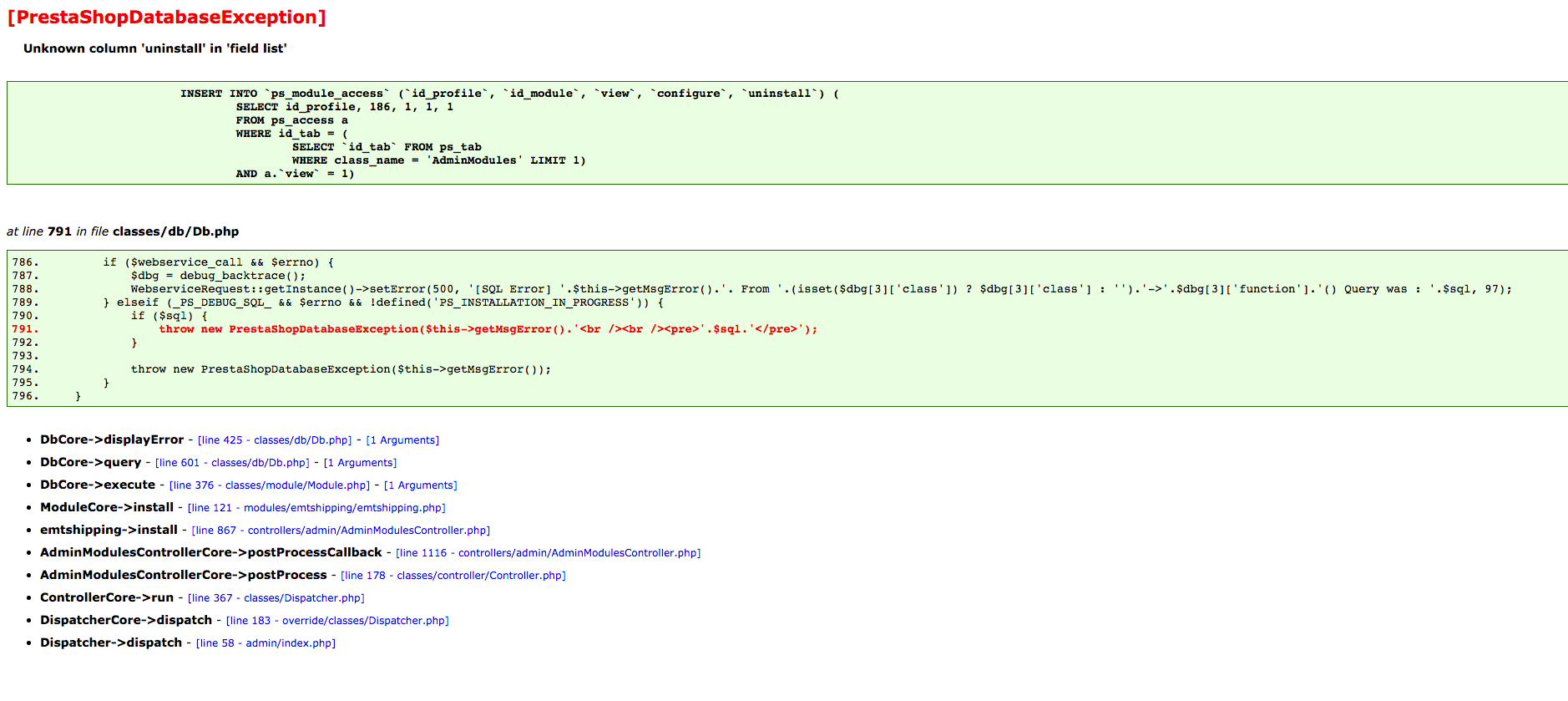
Task: Click the 'ModuleCore->install' stack entry
Action: pos(107,507)
